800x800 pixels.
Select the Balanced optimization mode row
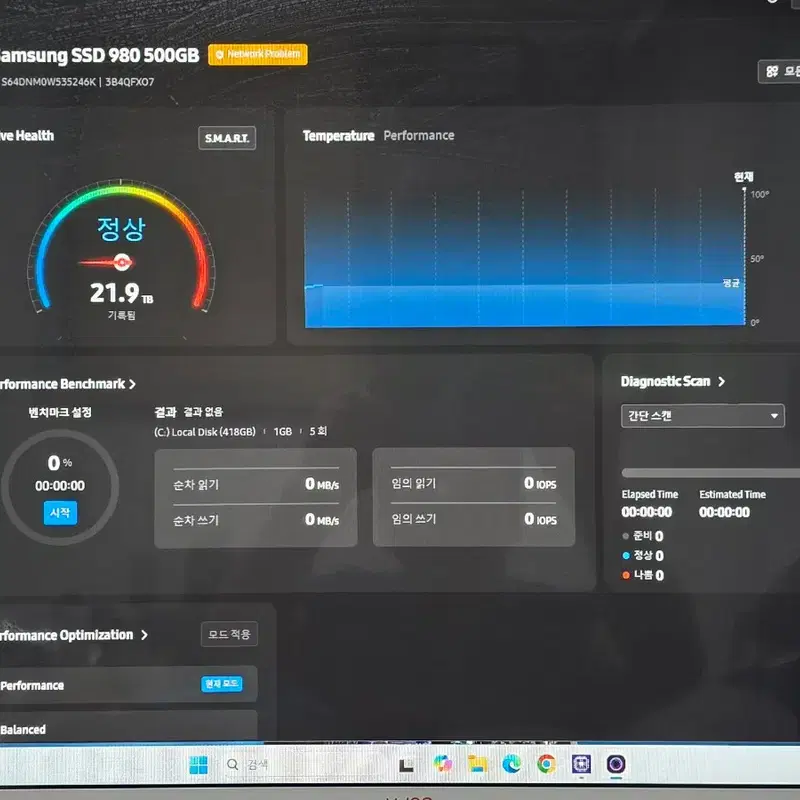click(x=128, y=727)
